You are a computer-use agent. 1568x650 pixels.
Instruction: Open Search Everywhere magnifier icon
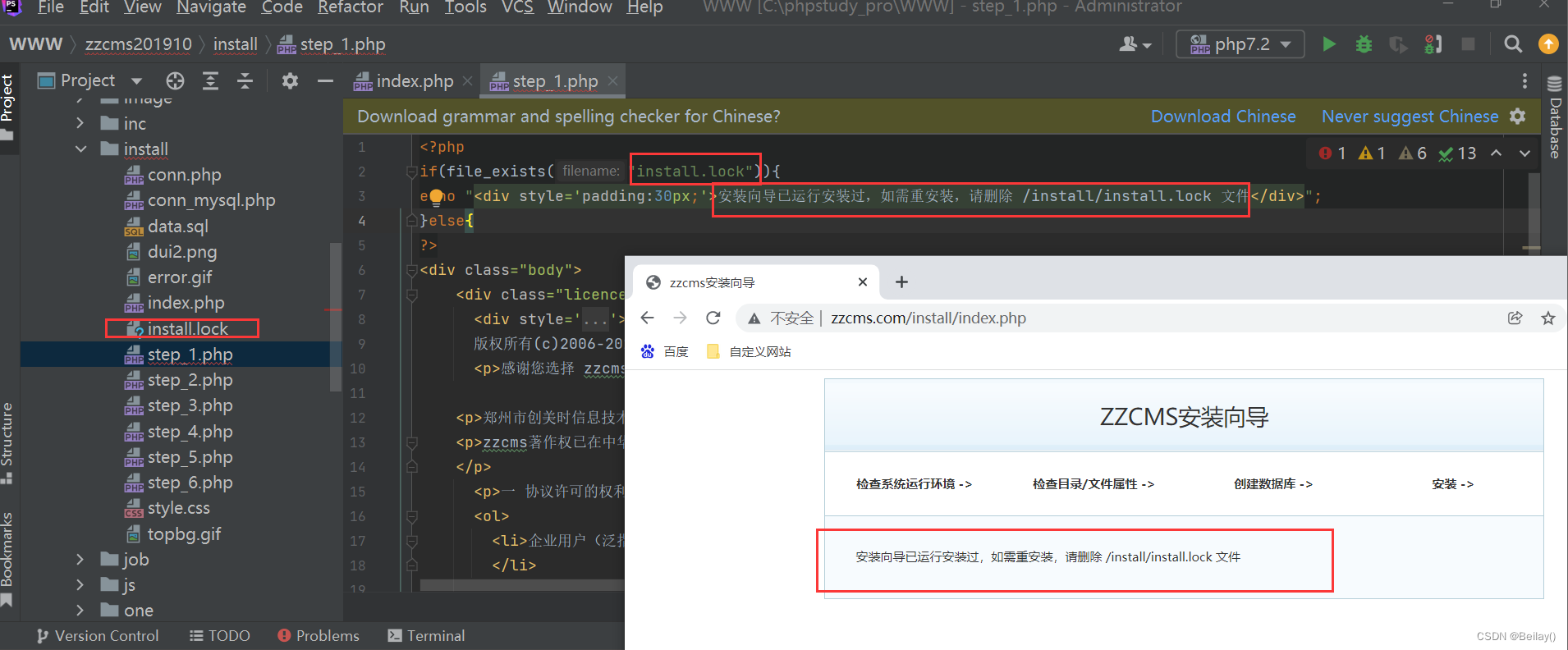point(1513,44)
